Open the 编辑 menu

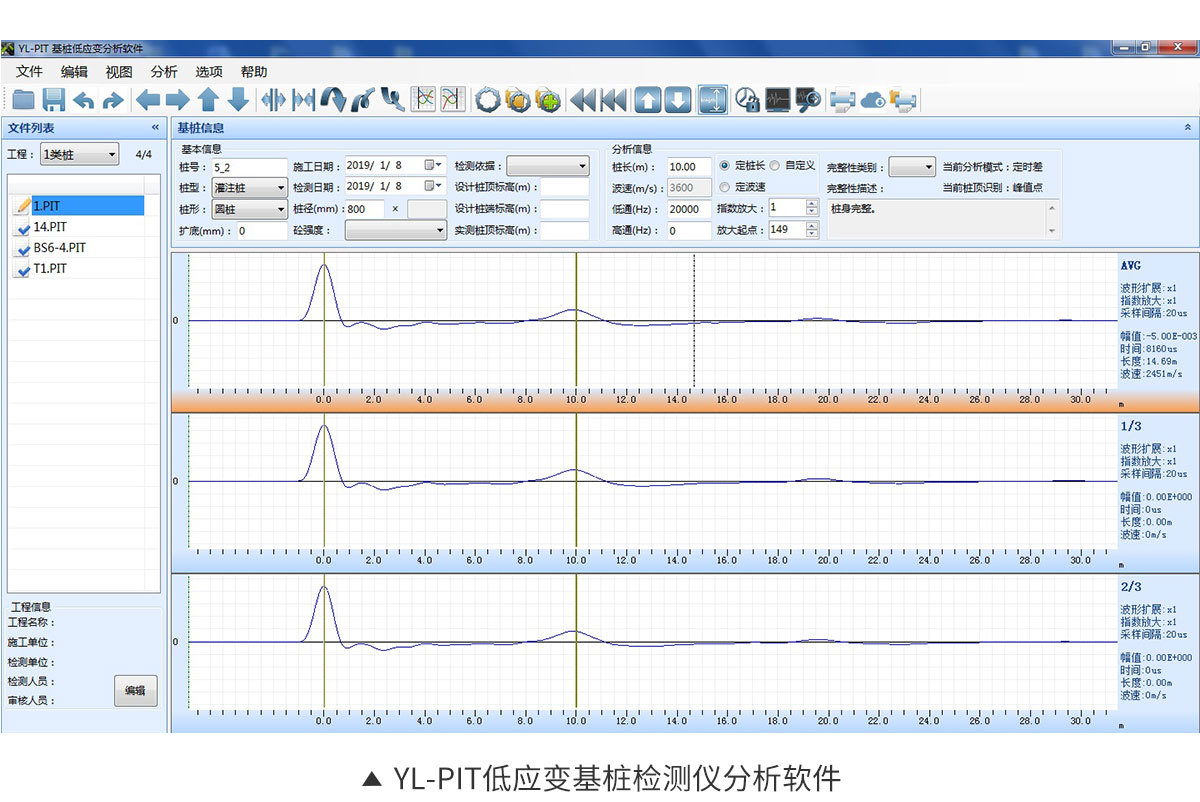(x=74, y=72)
